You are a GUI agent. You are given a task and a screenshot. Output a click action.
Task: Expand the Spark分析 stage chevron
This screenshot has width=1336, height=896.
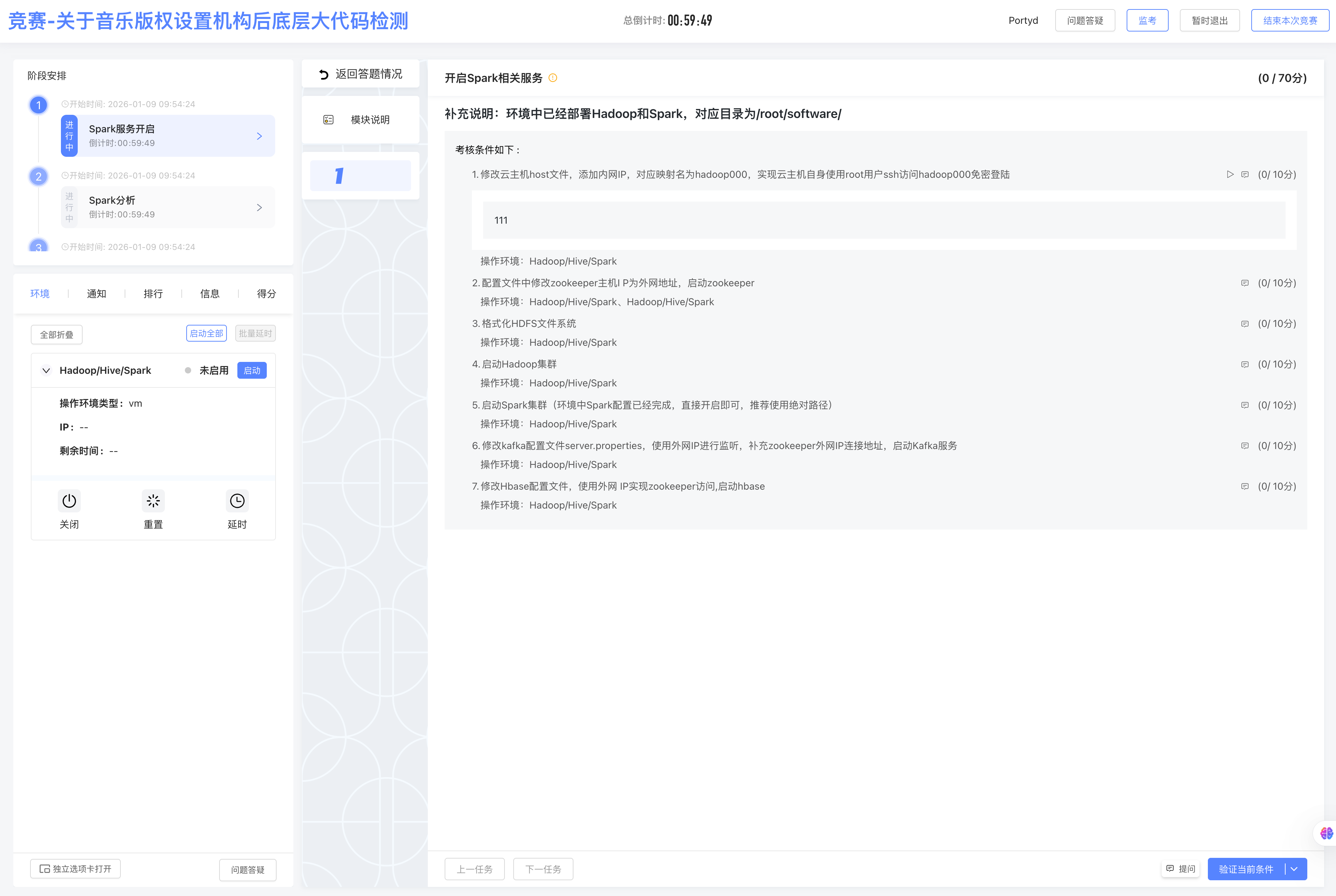(x=259, y=208)
